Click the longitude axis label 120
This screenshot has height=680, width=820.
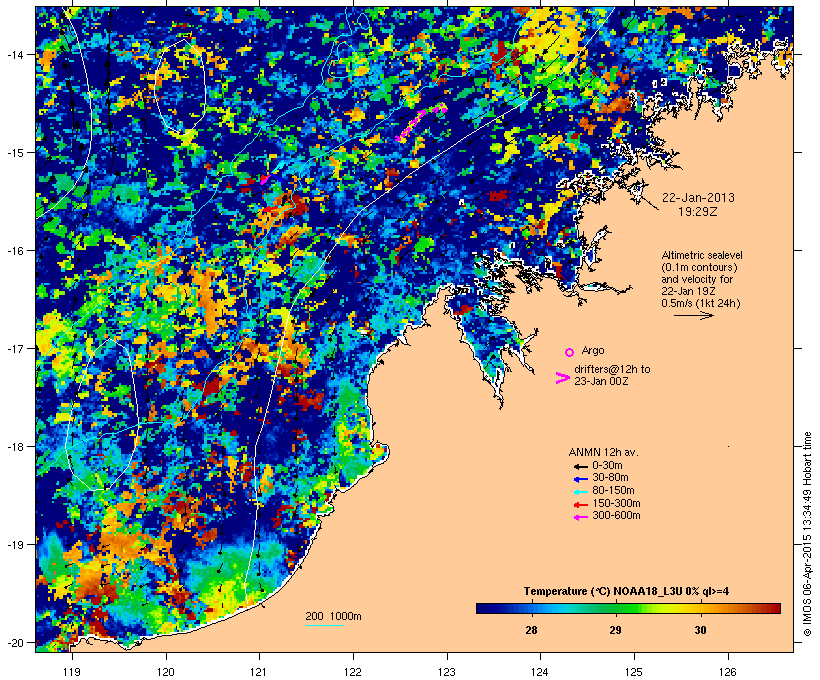[x=166, y=672]
